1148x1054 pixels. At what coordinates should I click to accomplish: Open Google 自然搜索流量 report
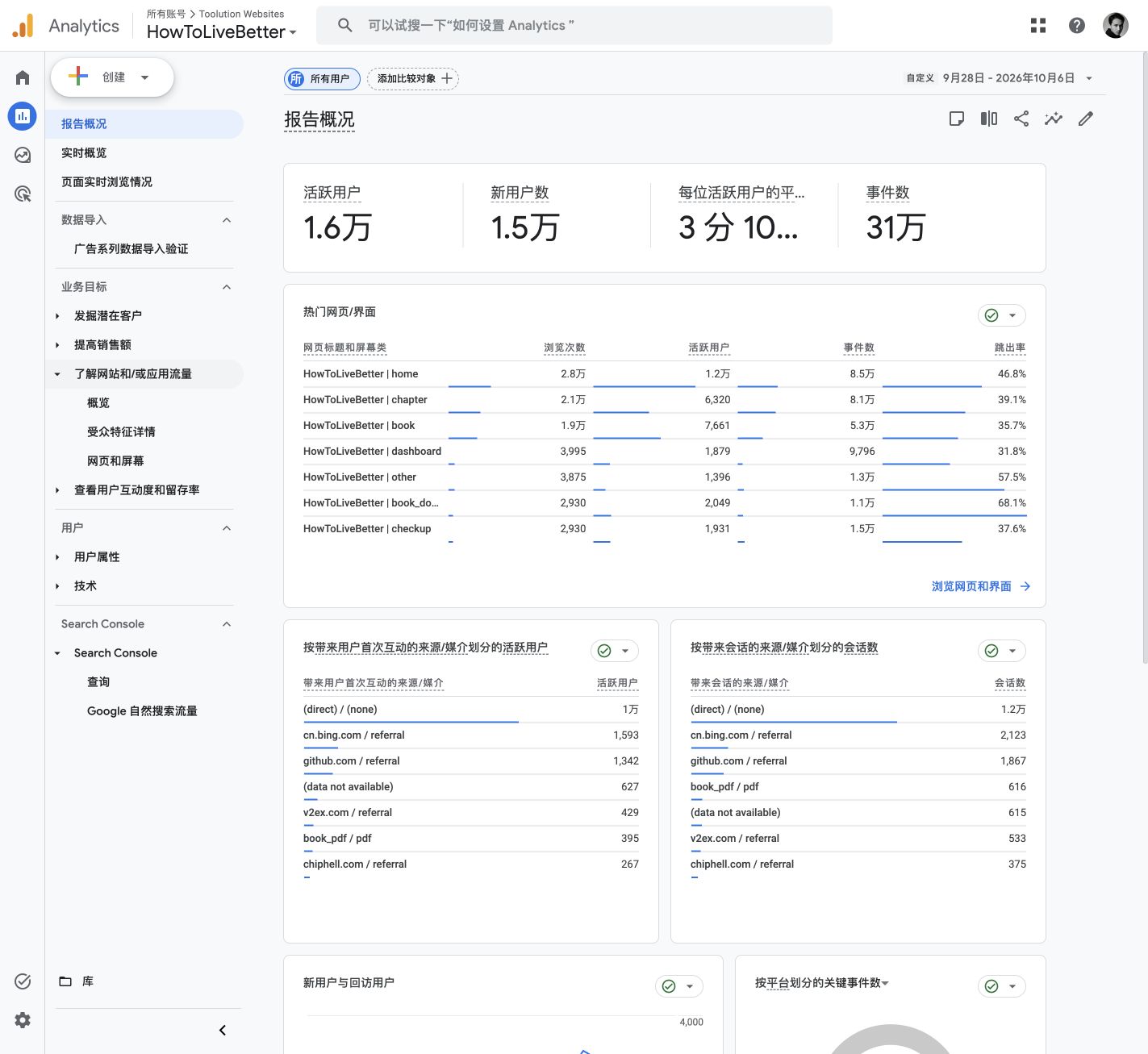tap(142, 711)
